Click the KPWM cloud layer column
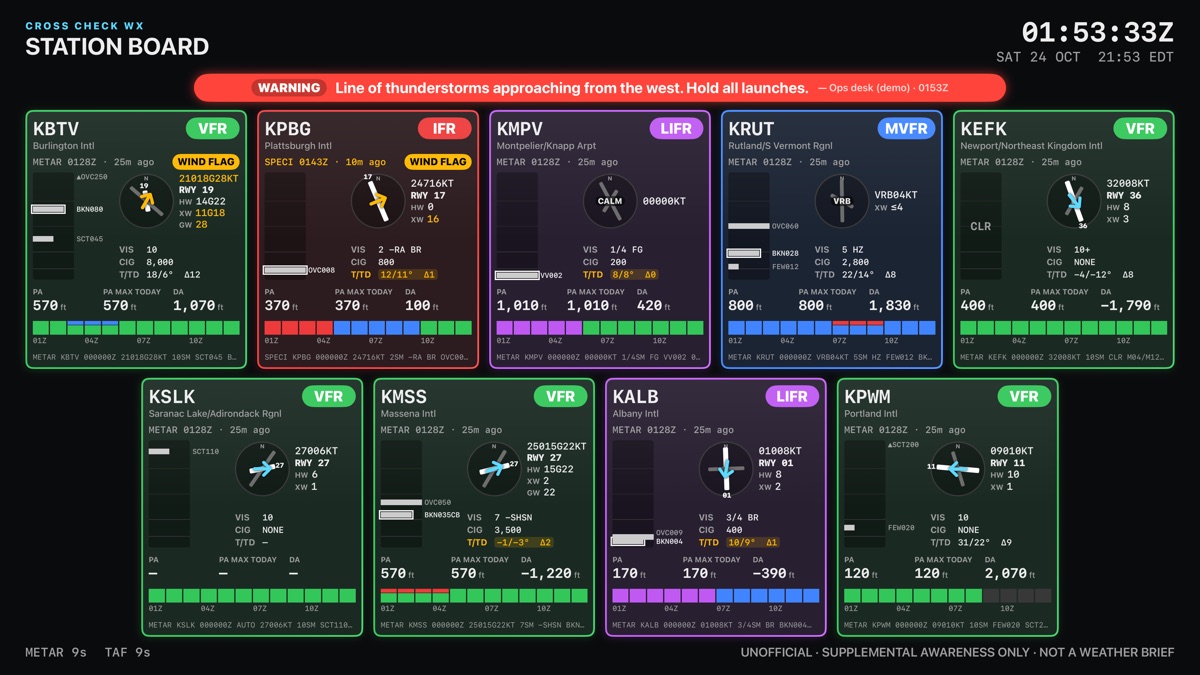This screenshot has width=1200, height=675. (x=865, y=494)
